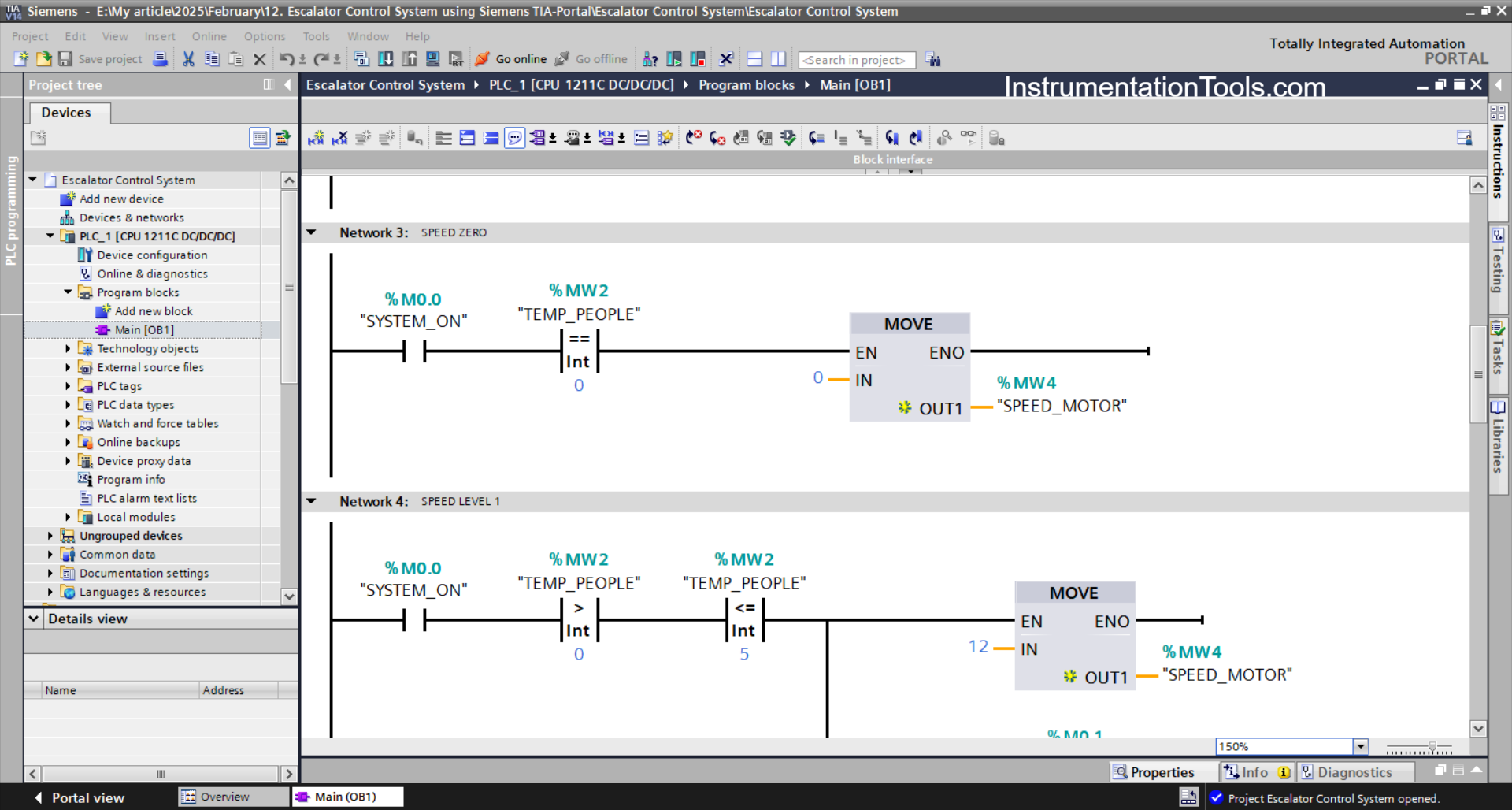The height and width of the screenshot is (810, 1512).
Task: Collapse the Escalator Control System tree node
Action: click(x=33, y=180)
